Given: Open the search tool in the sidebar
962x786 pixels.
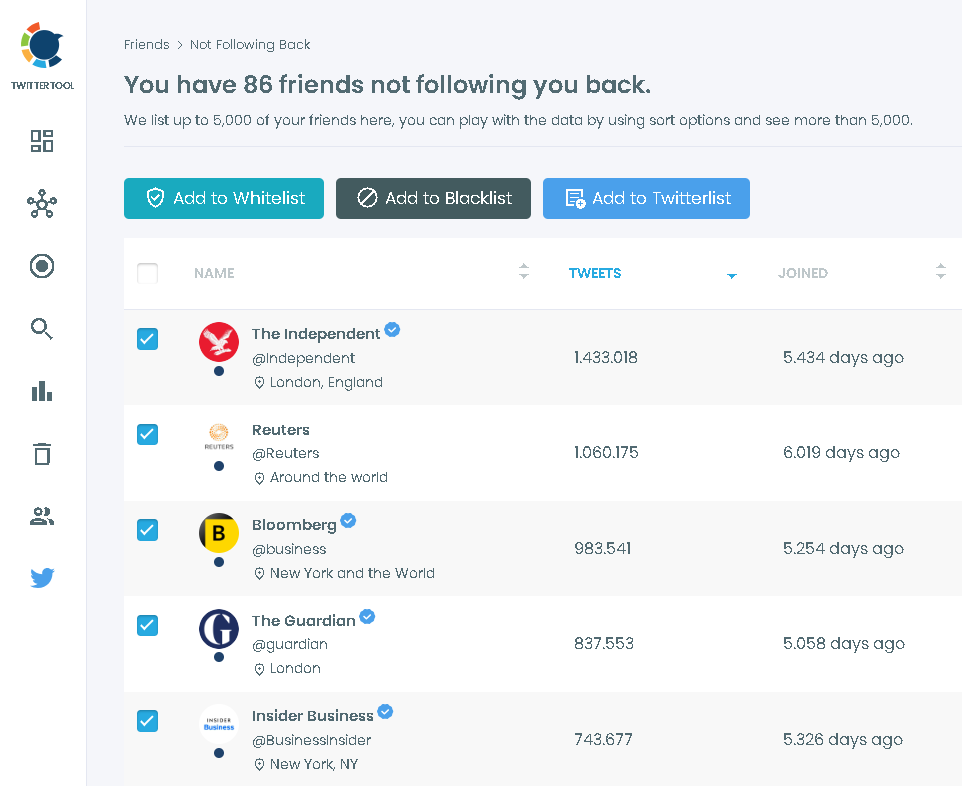Looking at the screenshot, I should [41, 328].
